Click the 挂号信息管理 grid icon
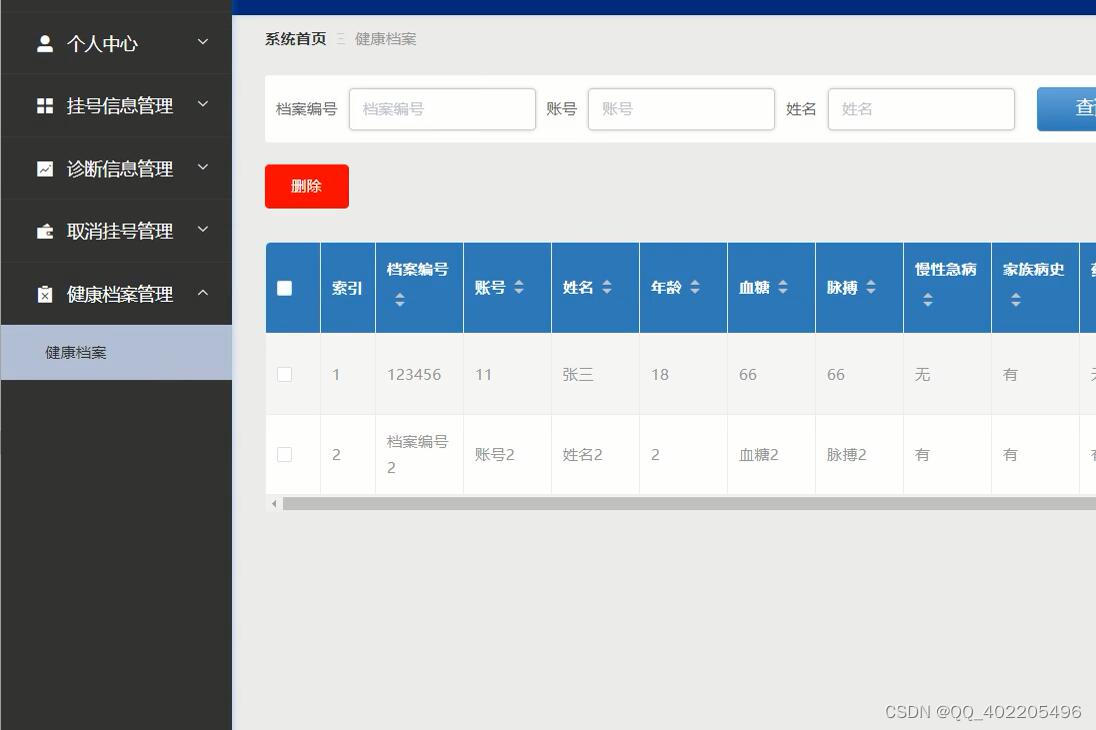 point(44,106)
